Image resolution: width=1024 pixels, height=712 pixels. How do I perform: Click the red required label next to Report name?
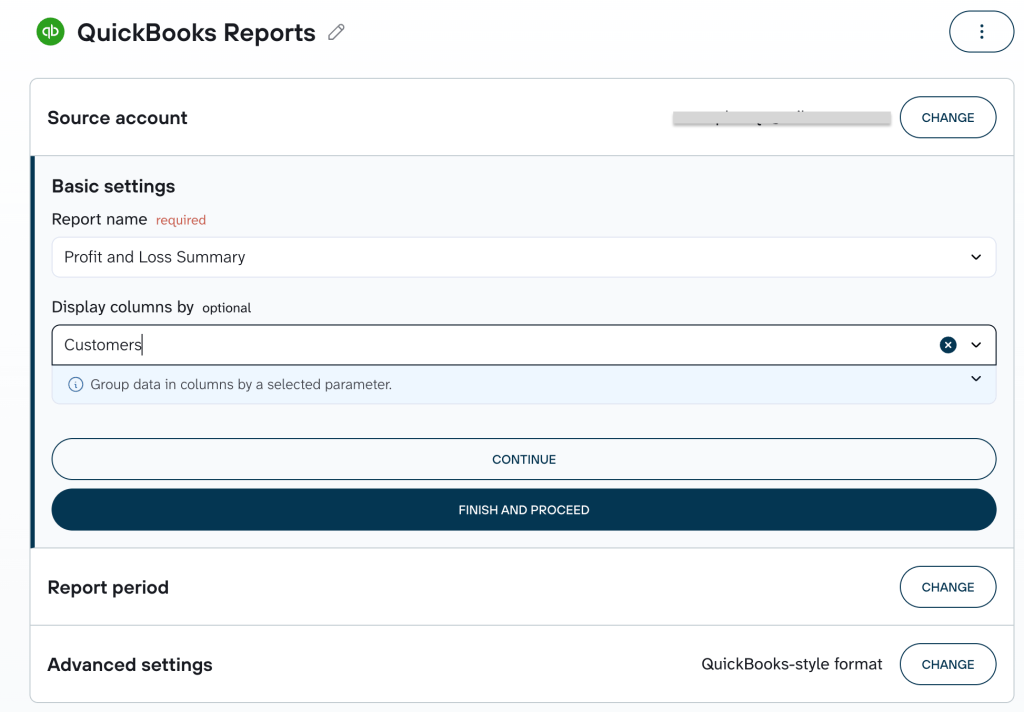pos(181,220)
